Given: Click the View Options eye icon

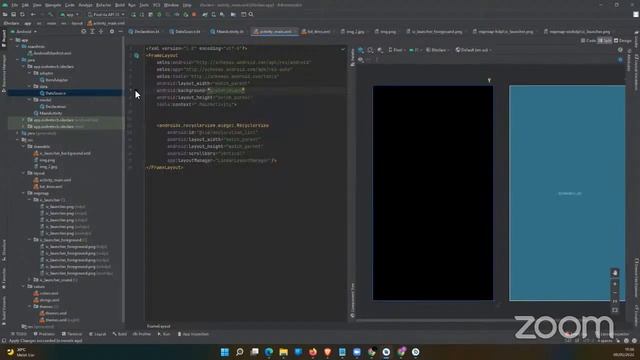Looking at the screenshot, I should [361, 60].
